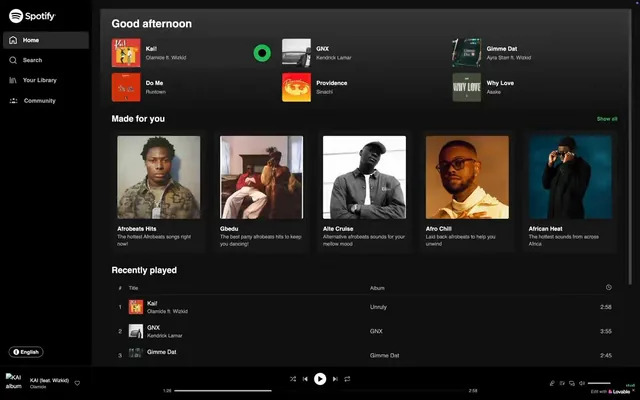Click the Community people icon
Screen dimensions: 640x400
(x=13, y=100)
